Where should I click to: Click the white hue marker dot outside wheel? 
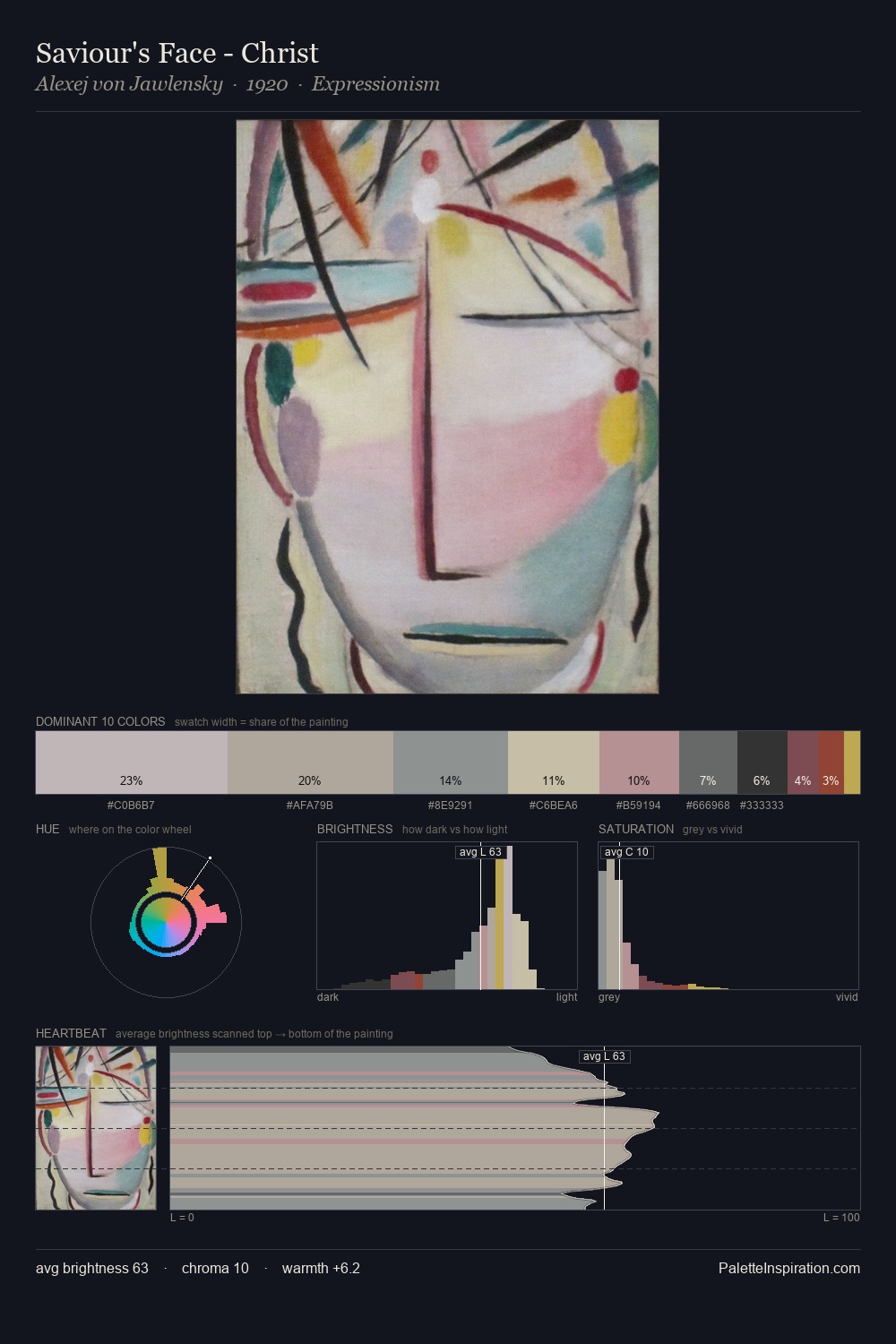pyautogui.click(x=210, y=858)
